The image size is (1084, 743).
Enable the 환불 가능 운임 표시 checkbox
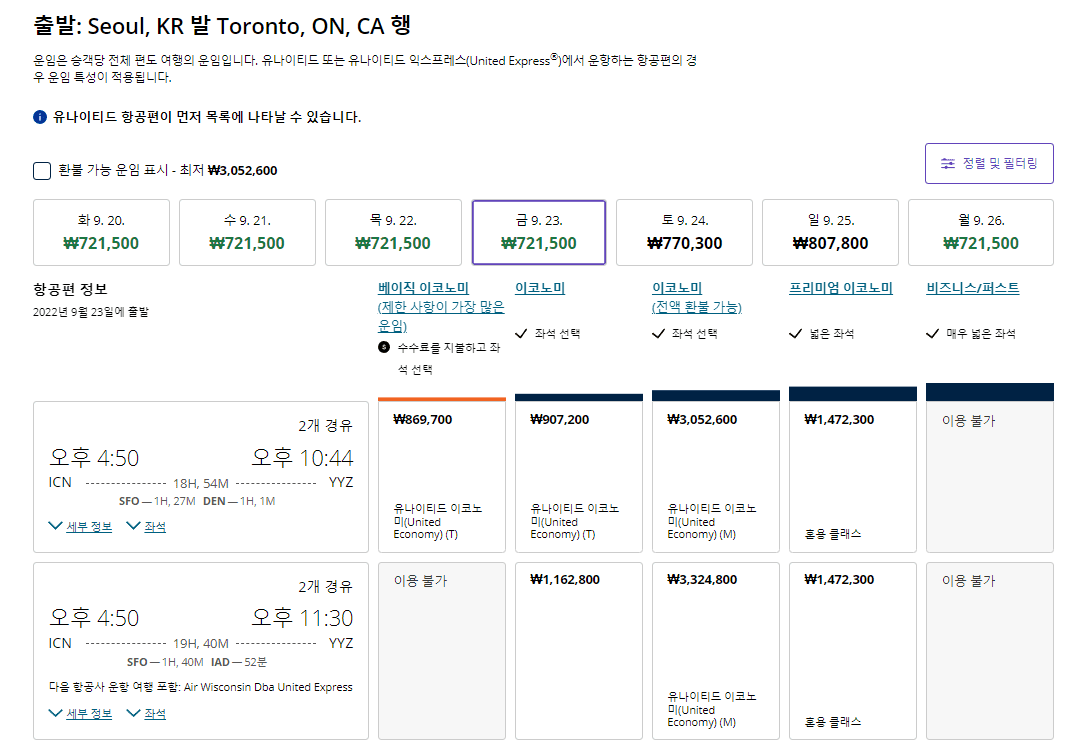pyautogui.click(x=41, y=170)
